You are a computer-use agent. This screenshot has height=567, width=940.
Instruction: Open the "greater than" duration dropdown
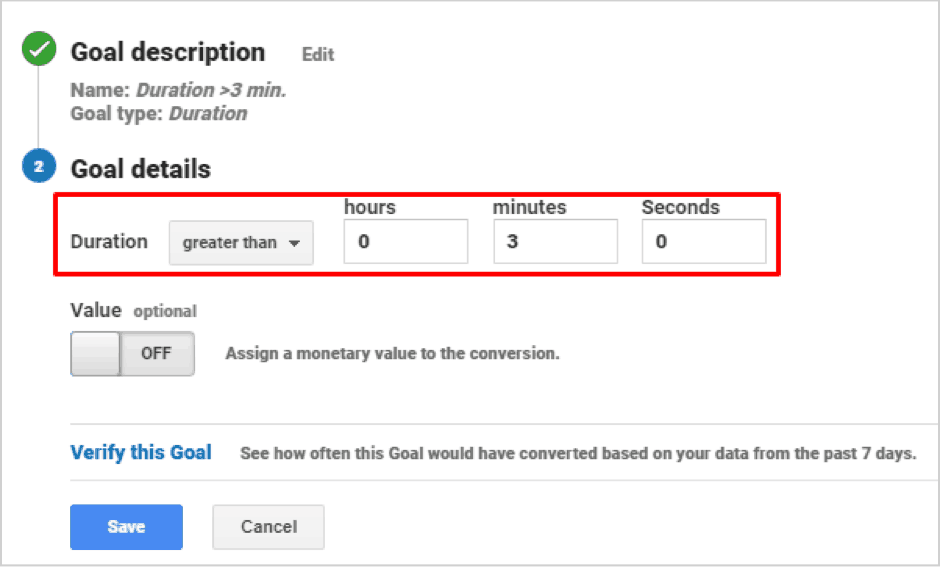coord(241,242)
